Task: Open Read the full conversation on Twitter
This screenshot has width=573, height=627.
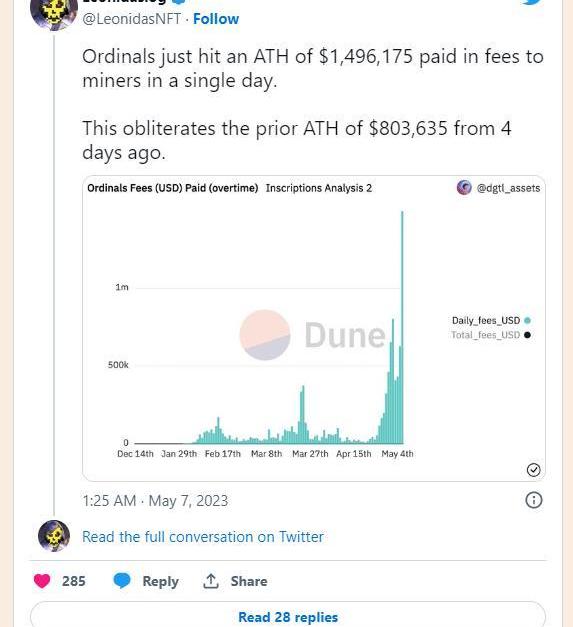Action: point(203,537)
